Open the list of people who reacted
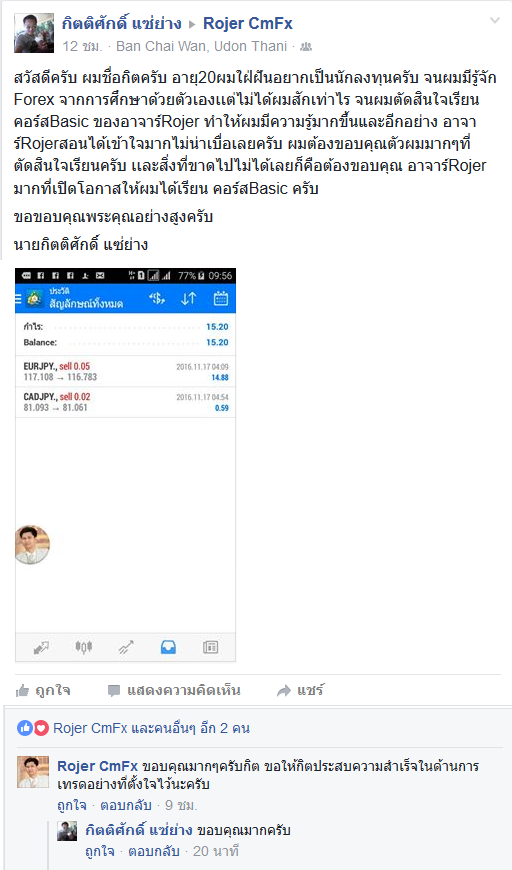This screenshot has height=870, width=512. click(x=151, y=728)
